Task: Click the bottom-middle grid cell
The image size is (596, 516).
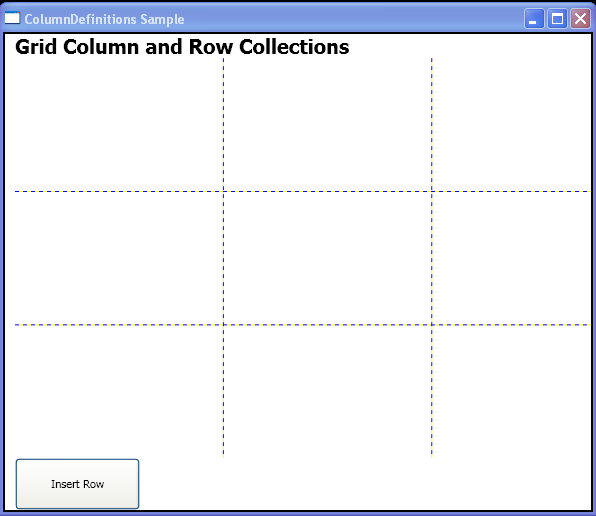Action: pos(327,391)
